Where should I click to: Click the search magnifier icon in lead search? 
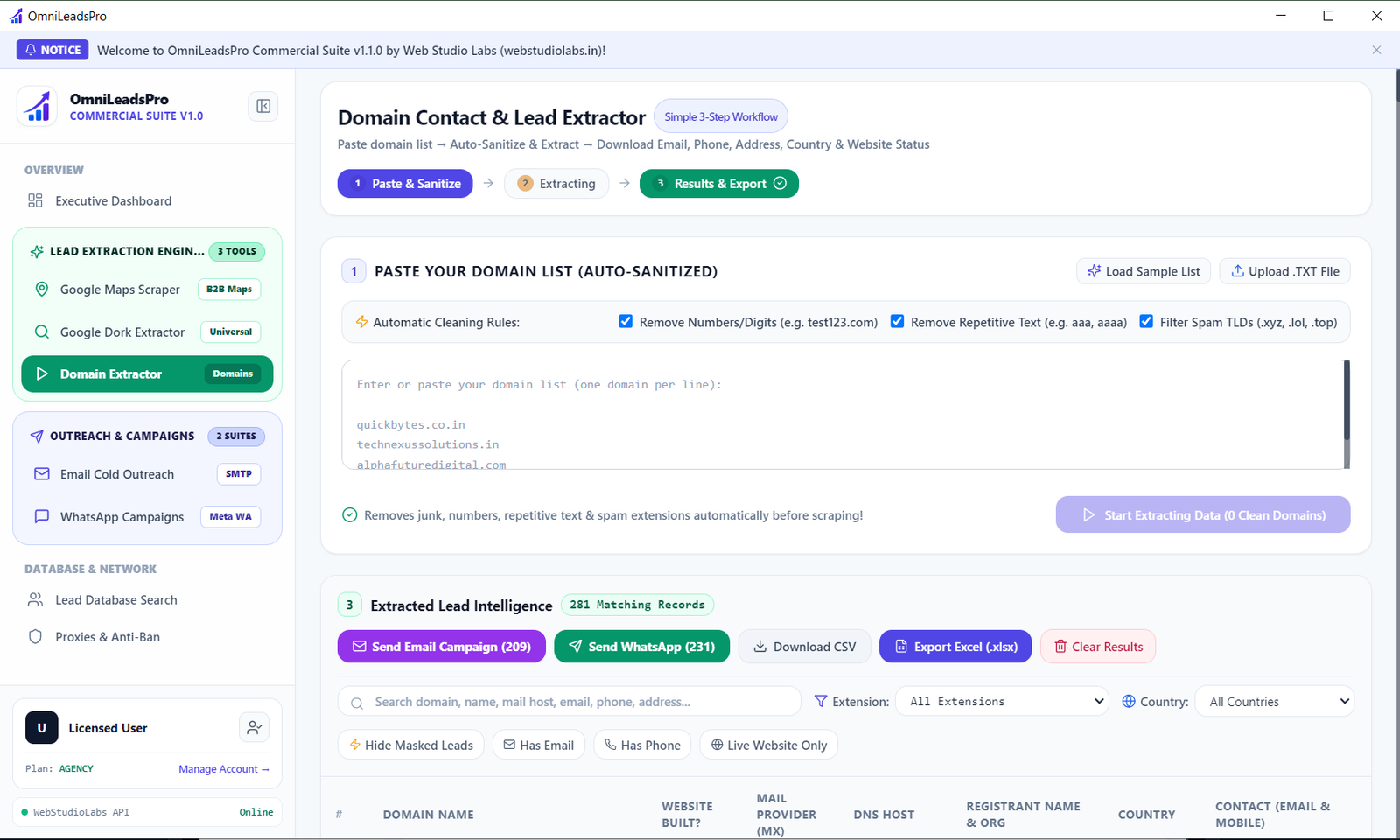click(357, 703)
